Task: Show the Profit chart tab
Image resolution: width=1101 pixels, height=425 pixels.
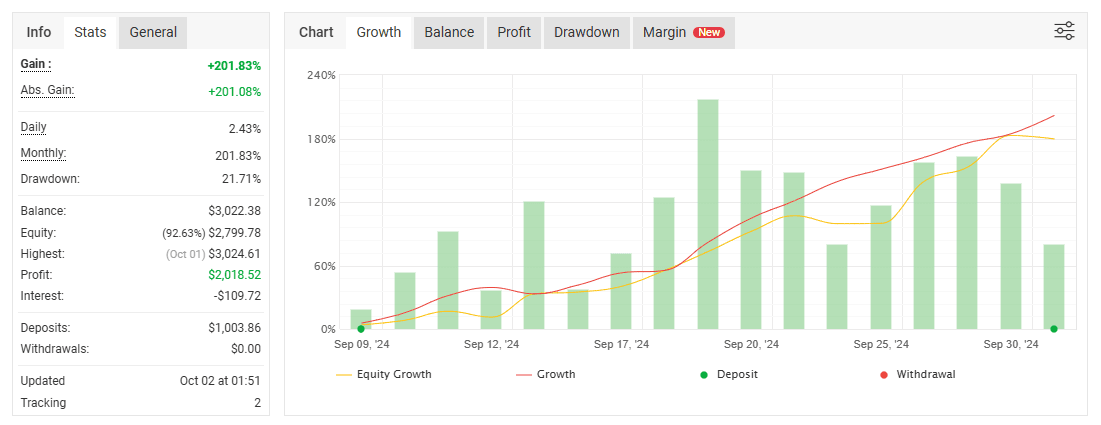Action: 514,32
